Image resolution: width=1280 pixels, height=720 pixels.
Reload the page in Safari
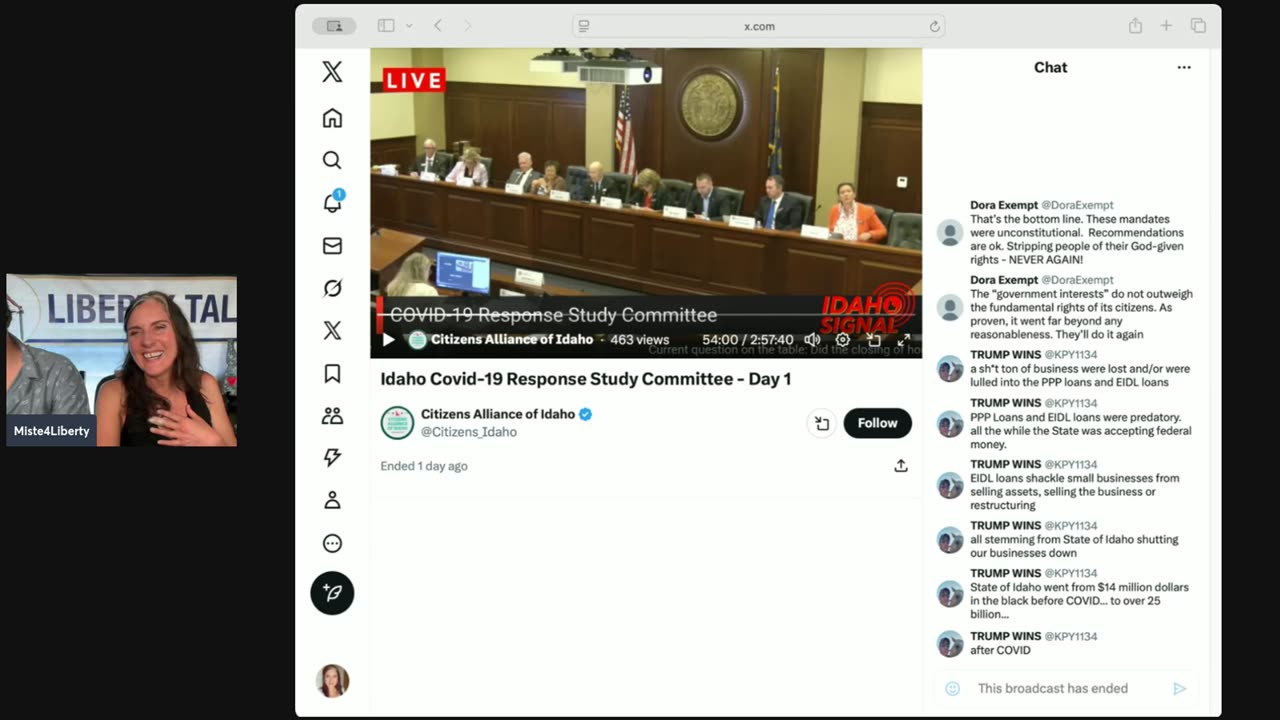934,26
